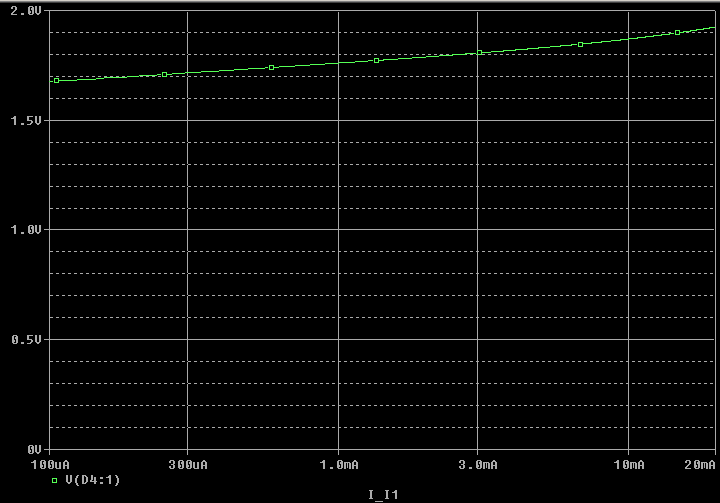Image resolution: width=720 pixels, height=503 pixels.
Task: Click the trace marker on the 3.0mA gridline
Action: point(479,52)
